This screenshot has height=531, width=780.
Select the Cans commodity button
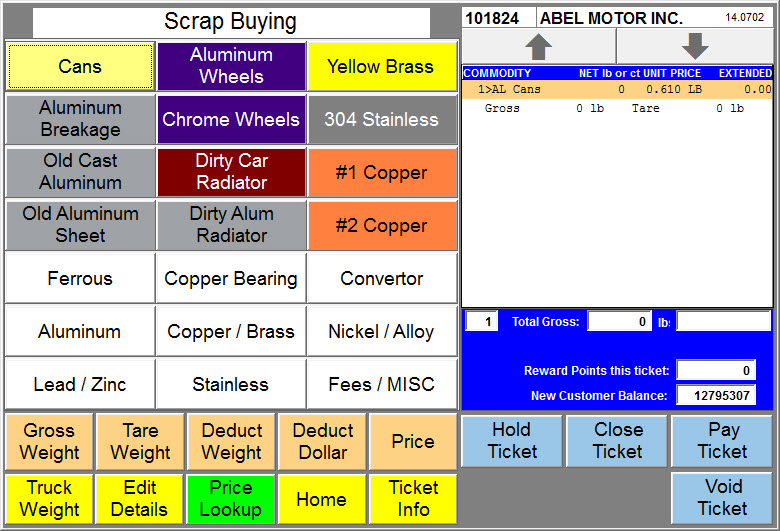(x=80, y=66)
